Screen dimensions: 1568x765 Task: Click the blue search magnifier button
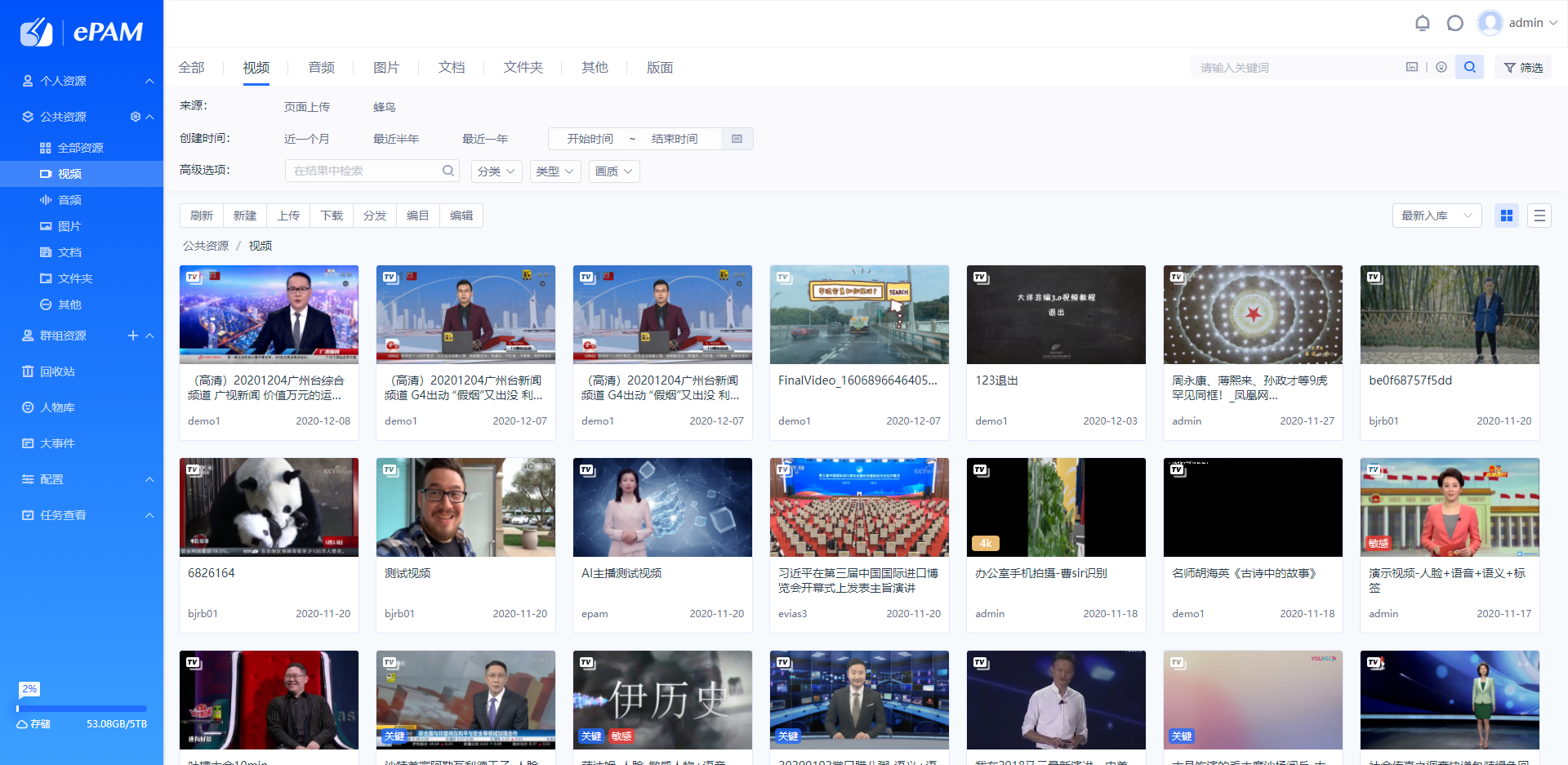tap(1469, 67)
